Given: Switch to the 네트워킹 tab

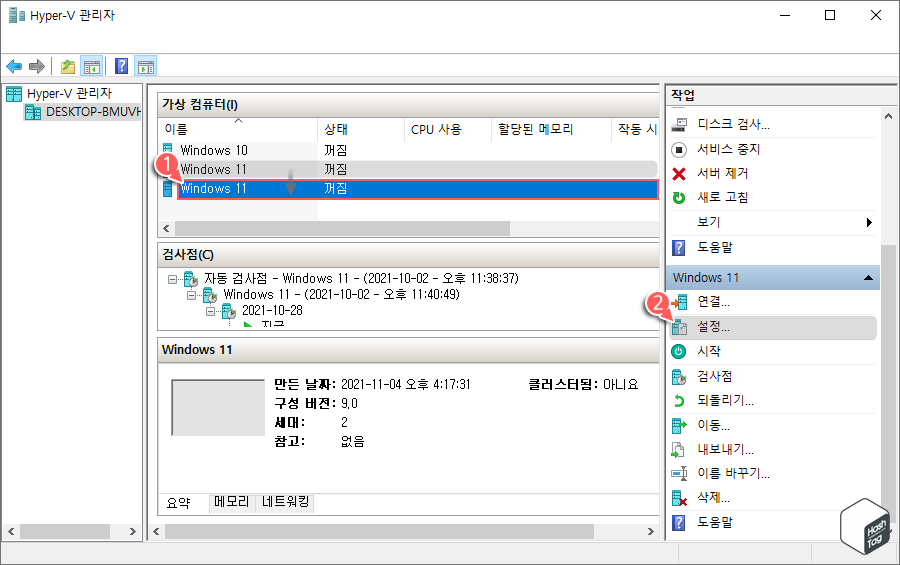Looking at the screenshot, I should click(285, 502).
